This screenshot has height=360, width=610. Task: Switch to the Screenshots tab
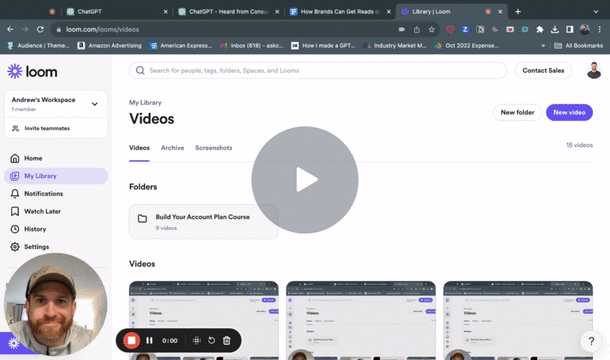tap(214, 148)
